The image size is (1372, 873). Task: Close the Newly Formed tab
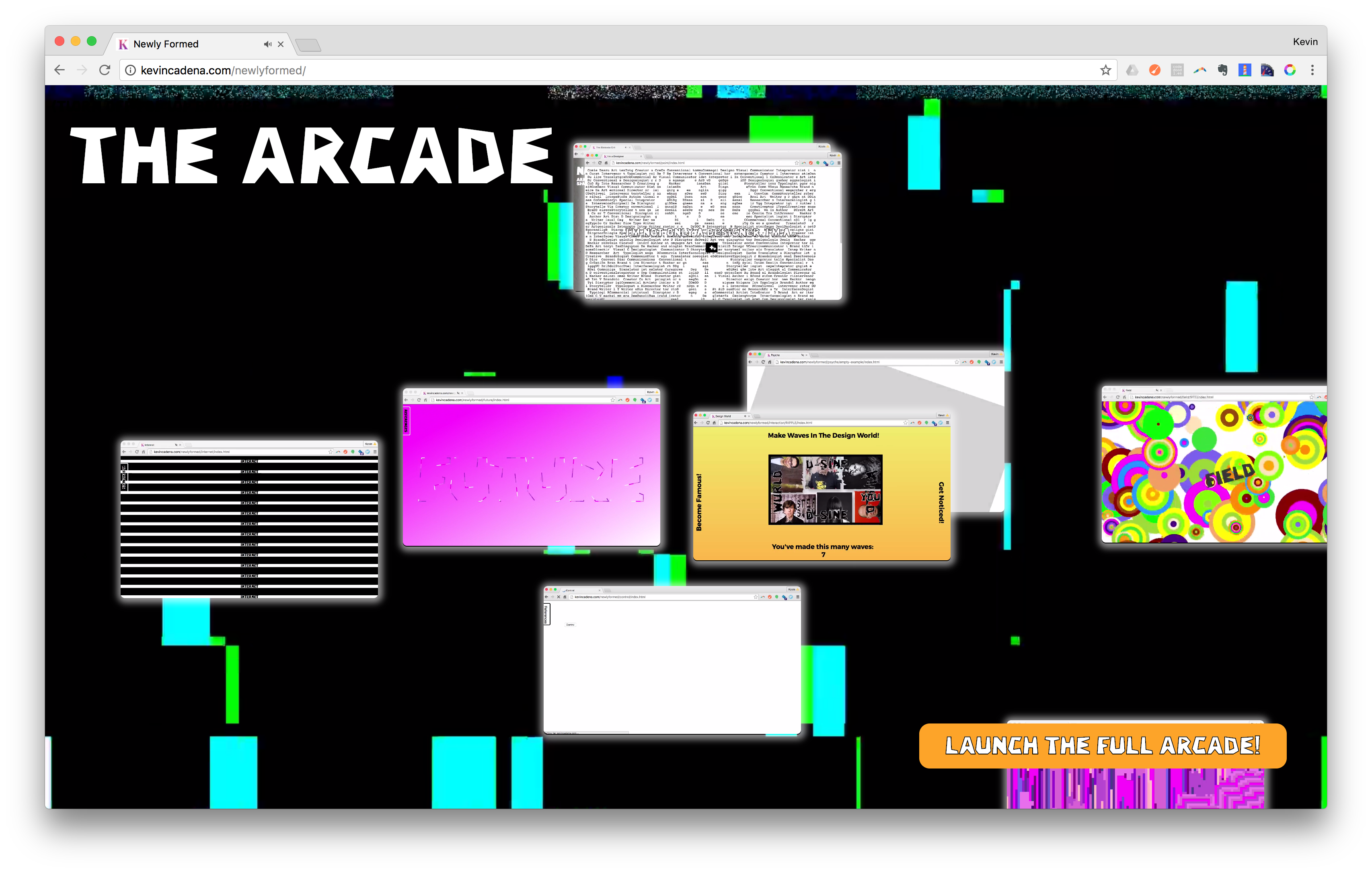pos(281,44)
